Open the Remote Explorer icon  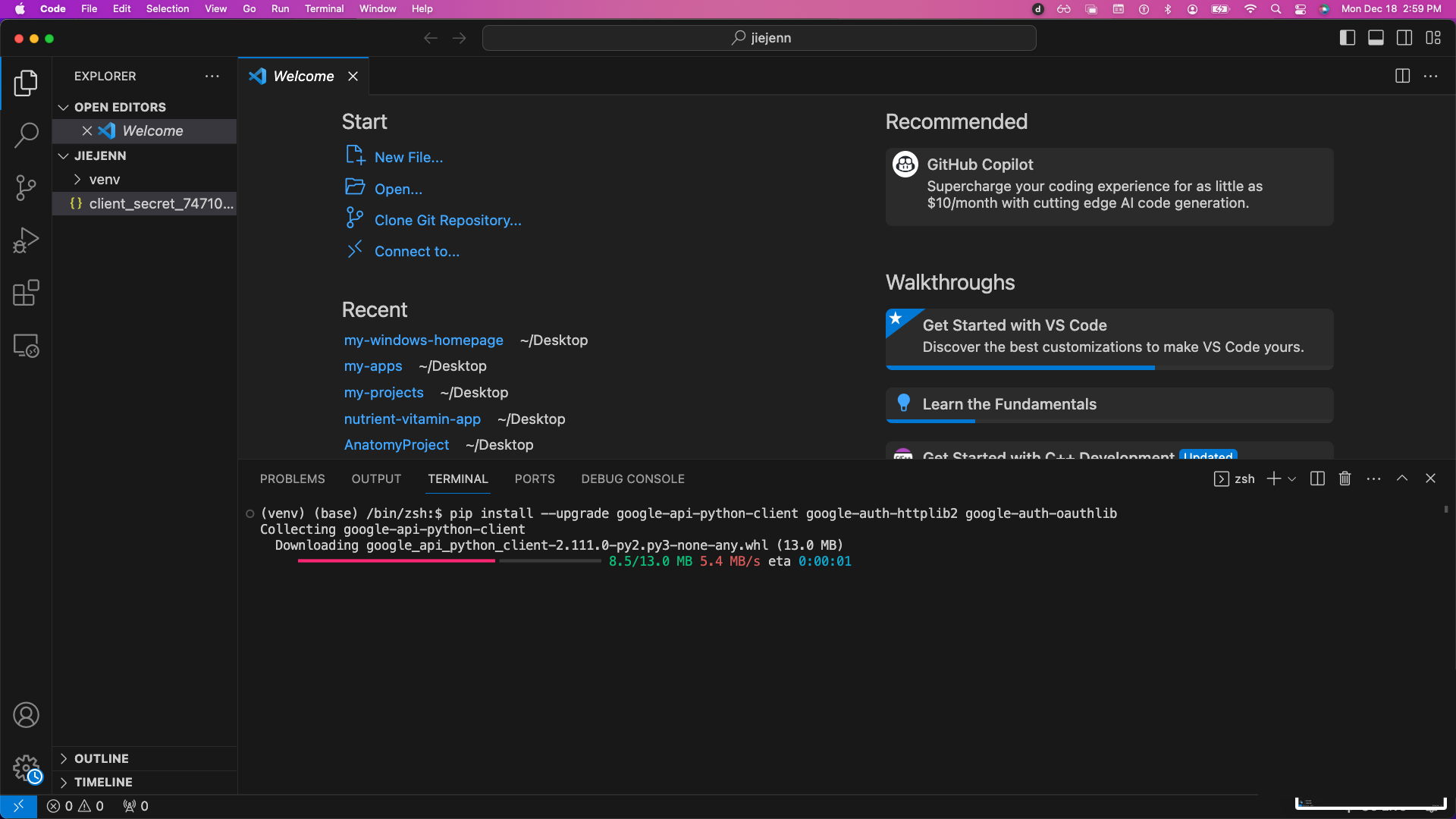click(26, 346)
